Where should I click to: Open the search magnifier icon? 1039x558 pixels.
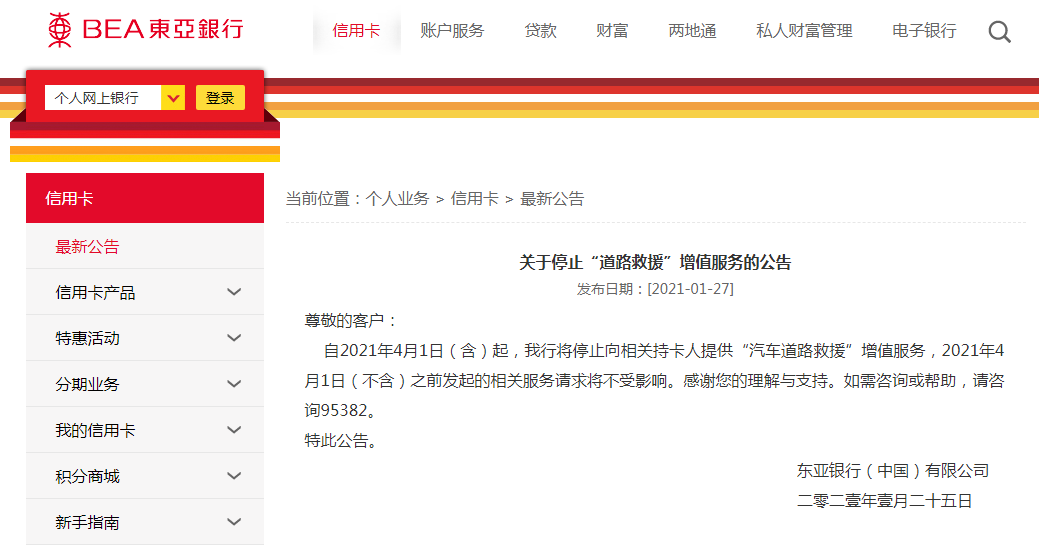[999, 32]
